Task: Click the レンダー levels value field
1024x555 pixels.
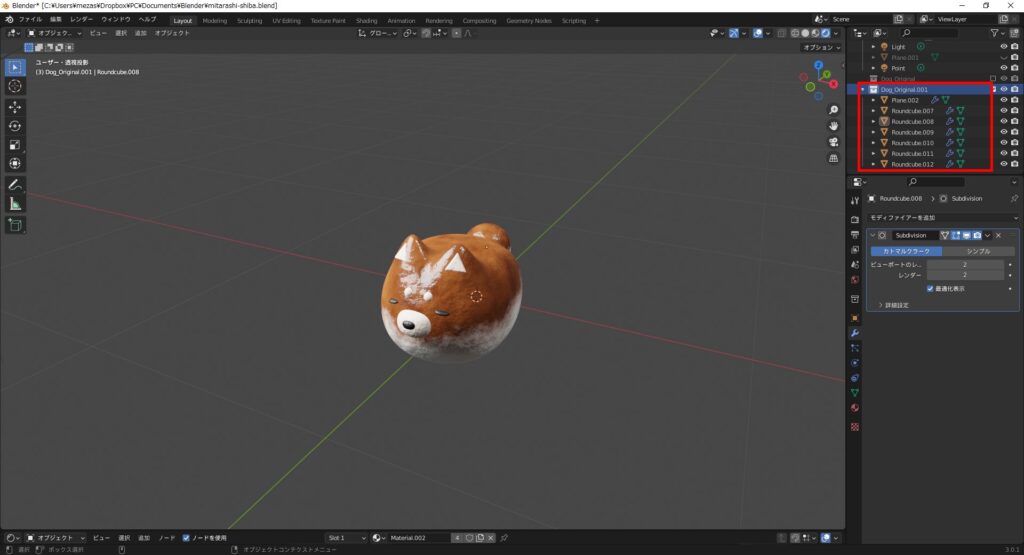Action: (x=965, y=274)
